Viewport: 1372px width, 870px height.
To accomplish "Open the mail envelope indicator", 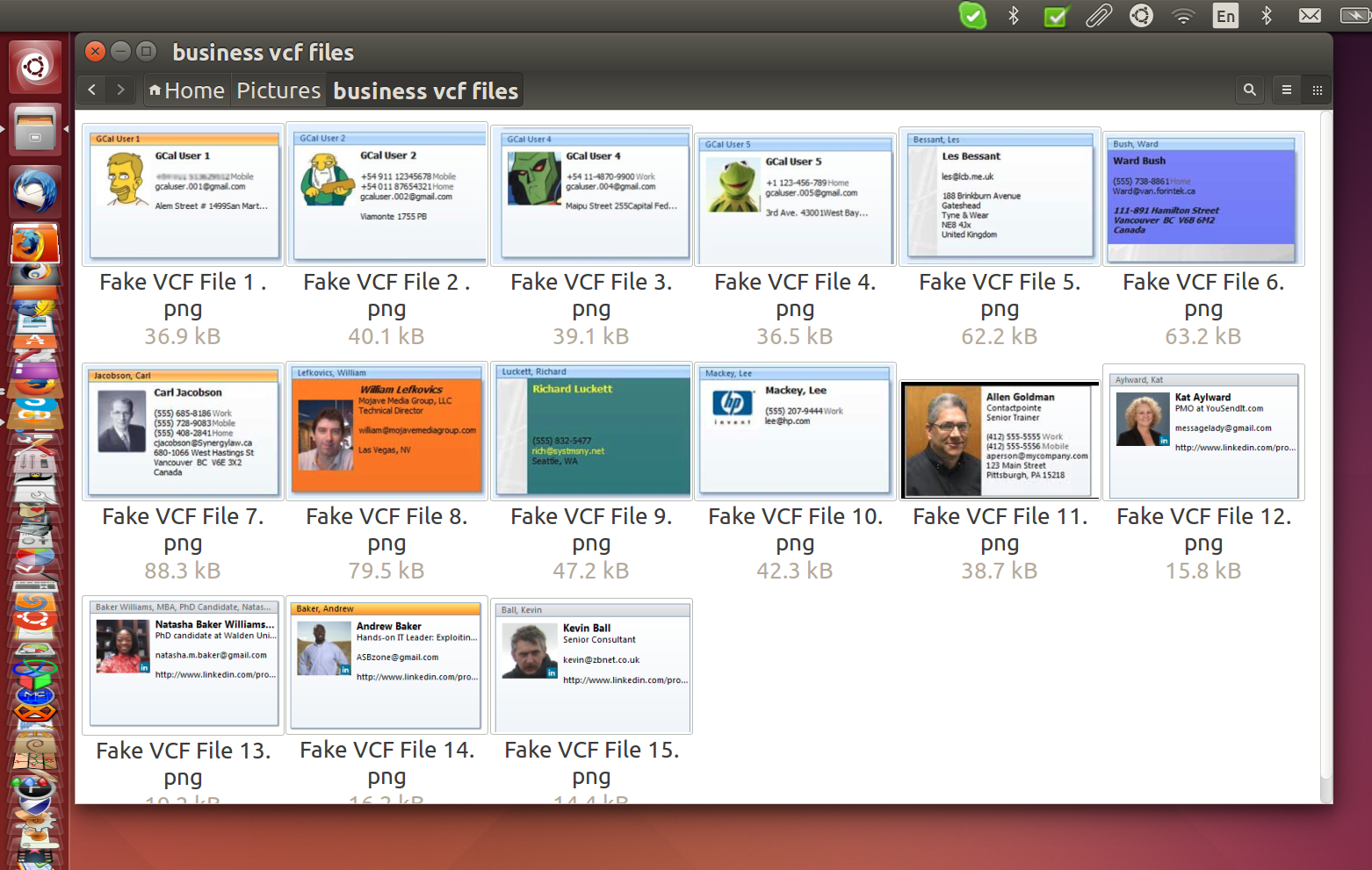I will coord(1309,15).
